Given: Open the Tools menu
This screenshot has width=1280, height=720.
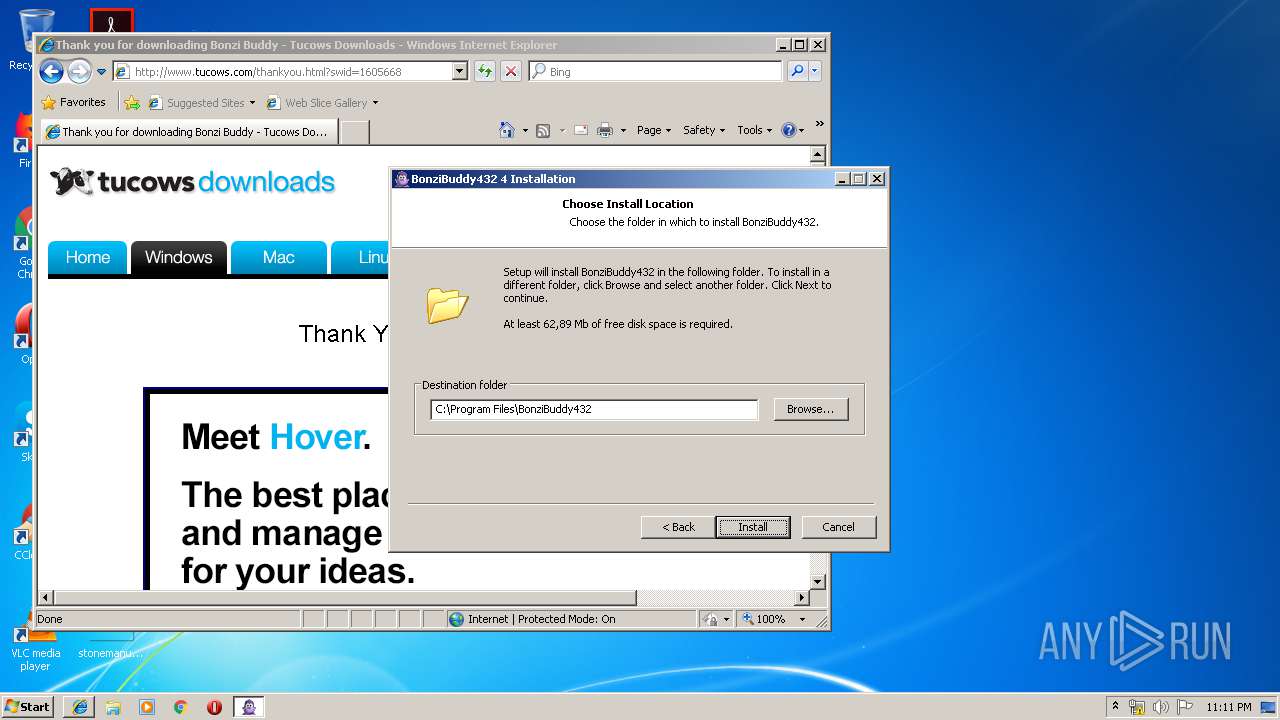Looking at the screenshot, I should click(x=755, y=130).
